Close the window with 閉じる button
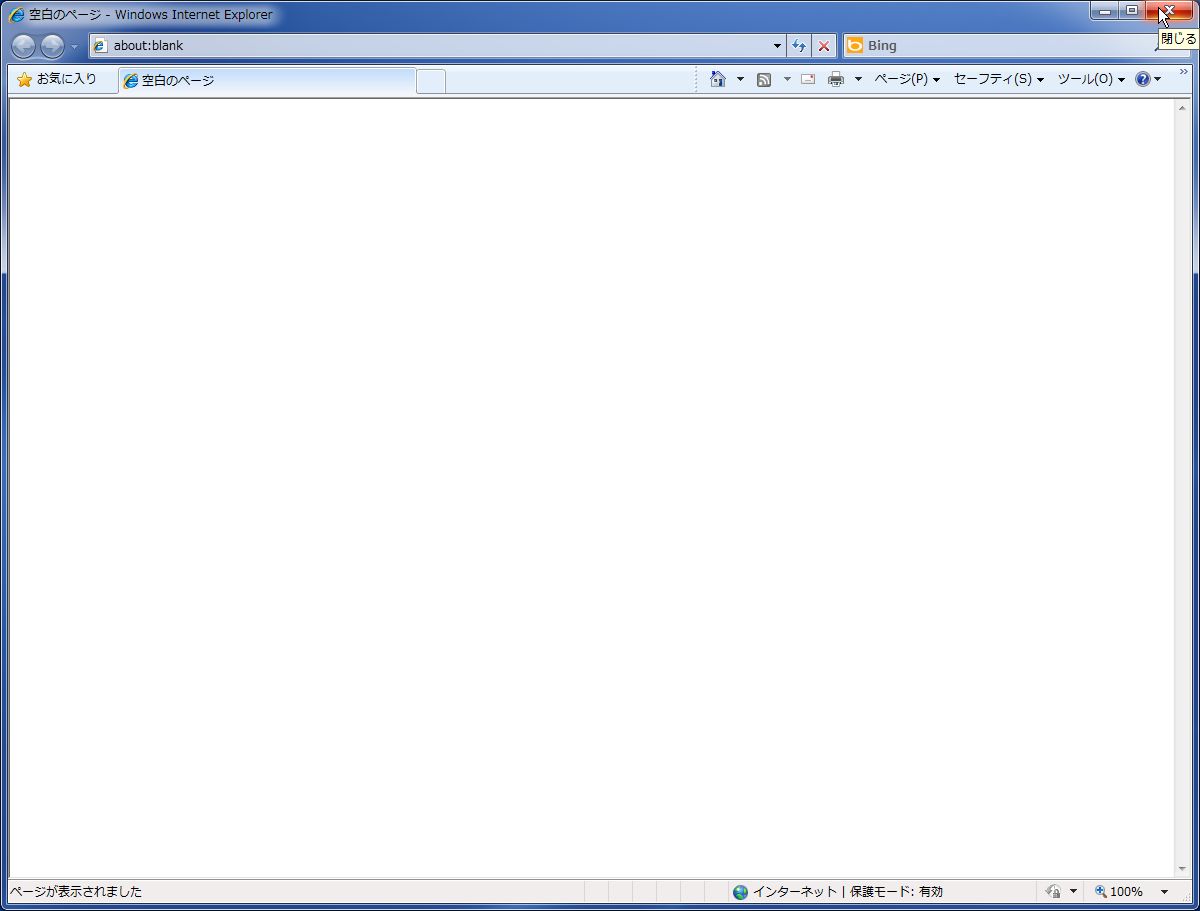This screenshot has height=911, width=1200. [x=1169, y=11]
